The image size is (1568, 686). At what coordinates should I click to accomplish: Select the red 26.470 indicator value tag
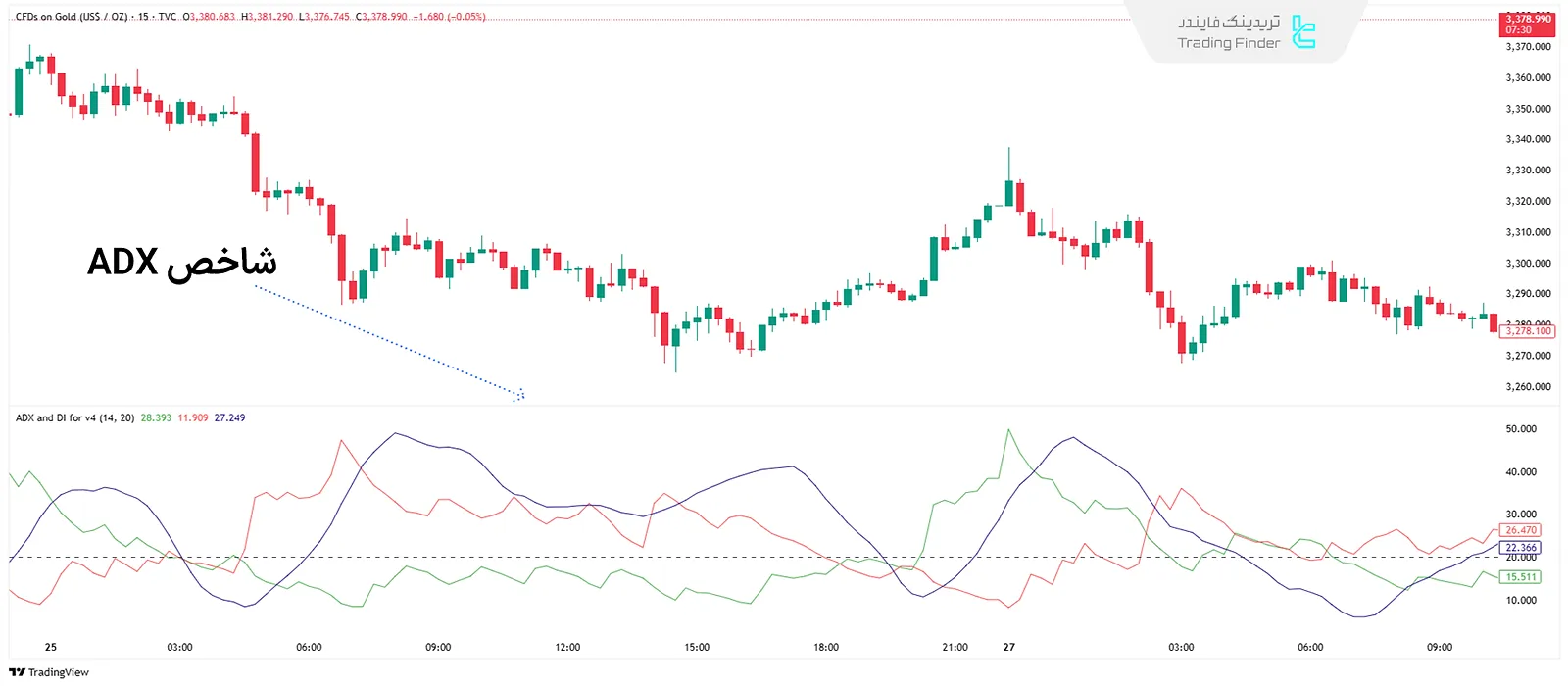coord(1520,530)
